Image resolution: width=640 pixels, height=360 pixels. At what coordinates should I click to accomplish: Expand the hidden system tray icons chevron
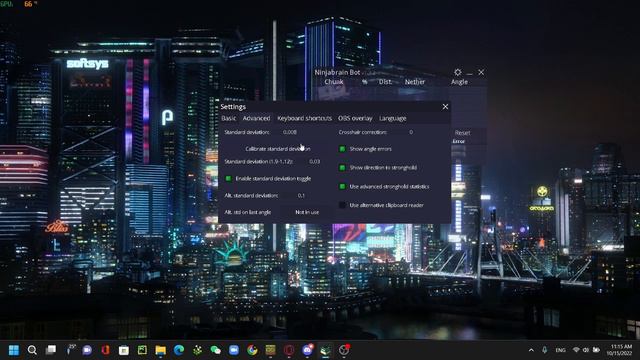tap(531, 350)
